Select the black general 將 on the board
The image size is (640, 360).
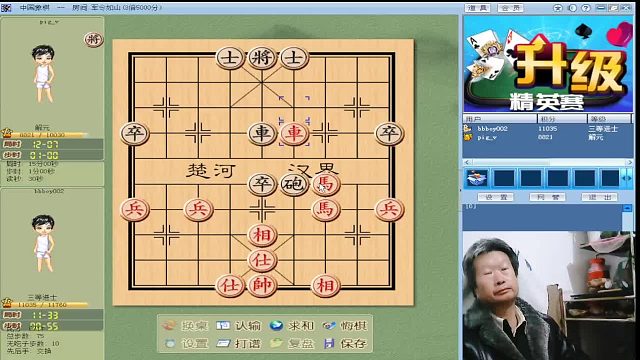click(262, 58)
